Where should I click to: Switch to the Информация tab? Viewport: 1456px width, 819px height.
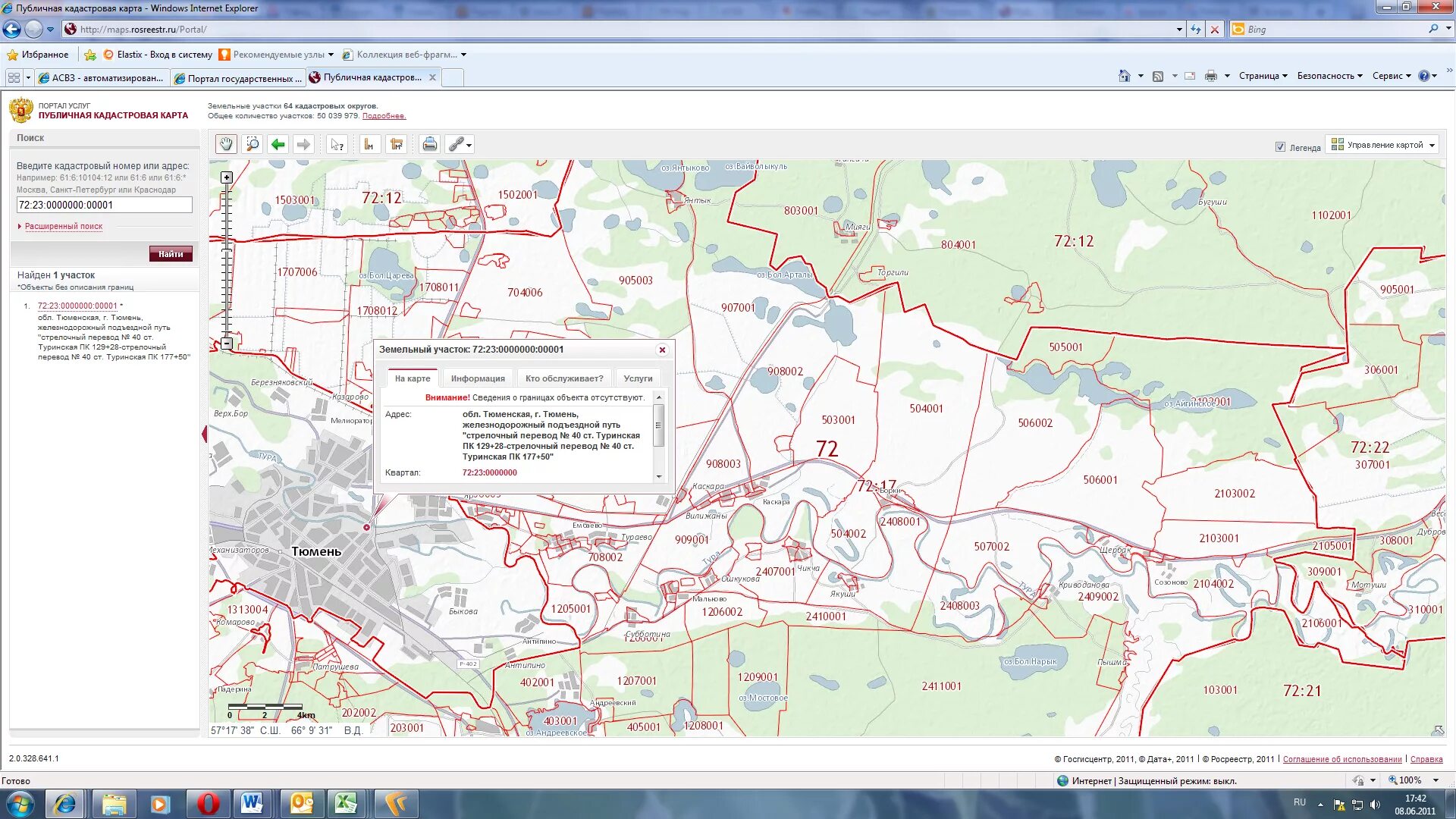point(478,378)
